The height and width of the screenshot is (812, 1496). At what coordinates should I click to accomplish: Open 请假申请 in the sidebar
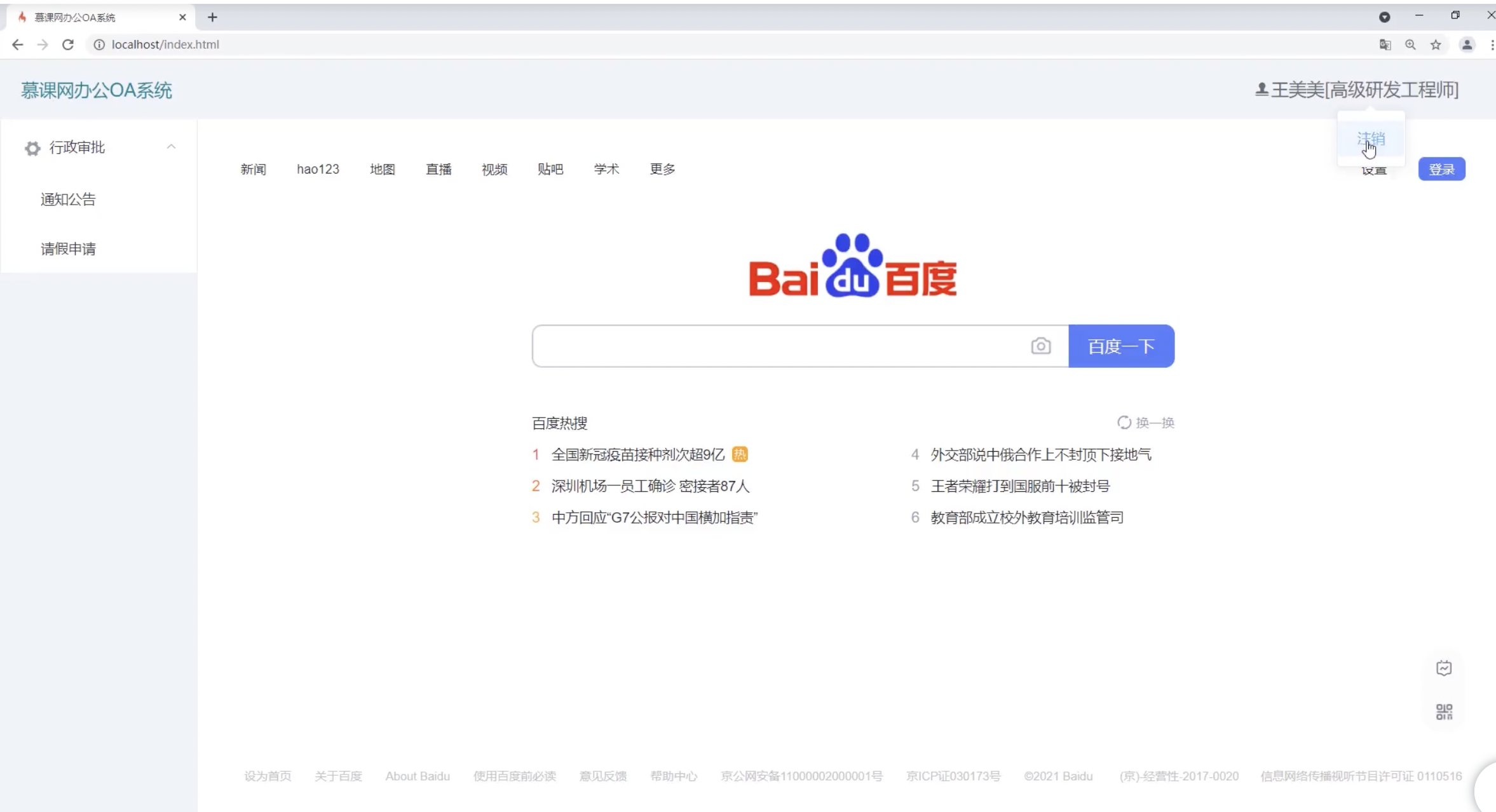68,249
